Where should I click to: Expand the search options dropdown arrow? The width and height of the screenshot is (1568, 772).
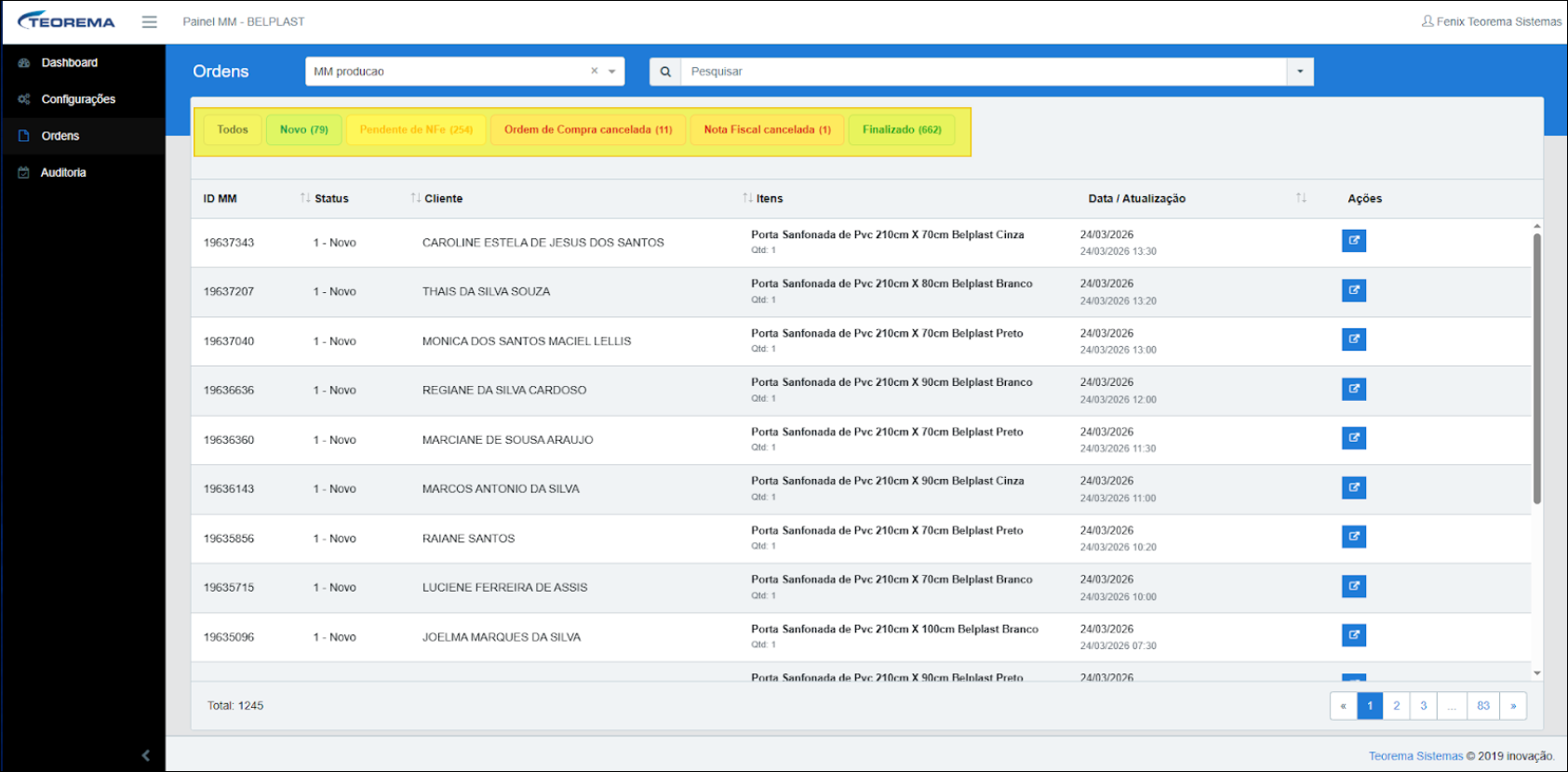1300,72
